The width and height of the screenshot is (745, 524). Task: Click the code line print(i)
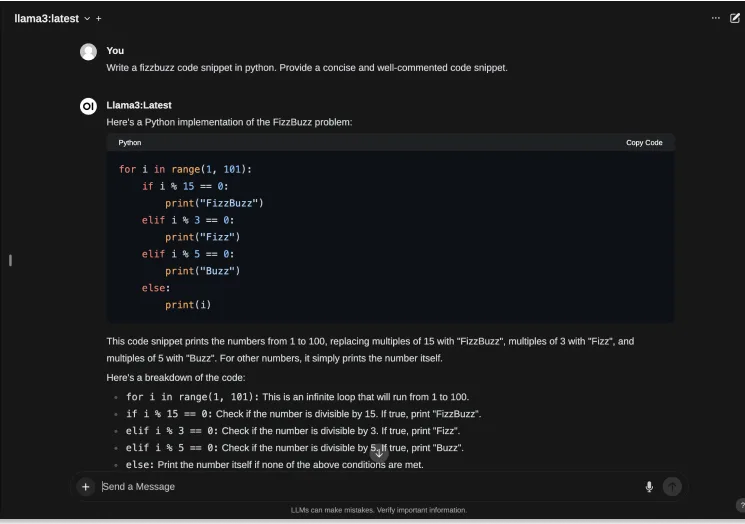click(x=188, y=305)
